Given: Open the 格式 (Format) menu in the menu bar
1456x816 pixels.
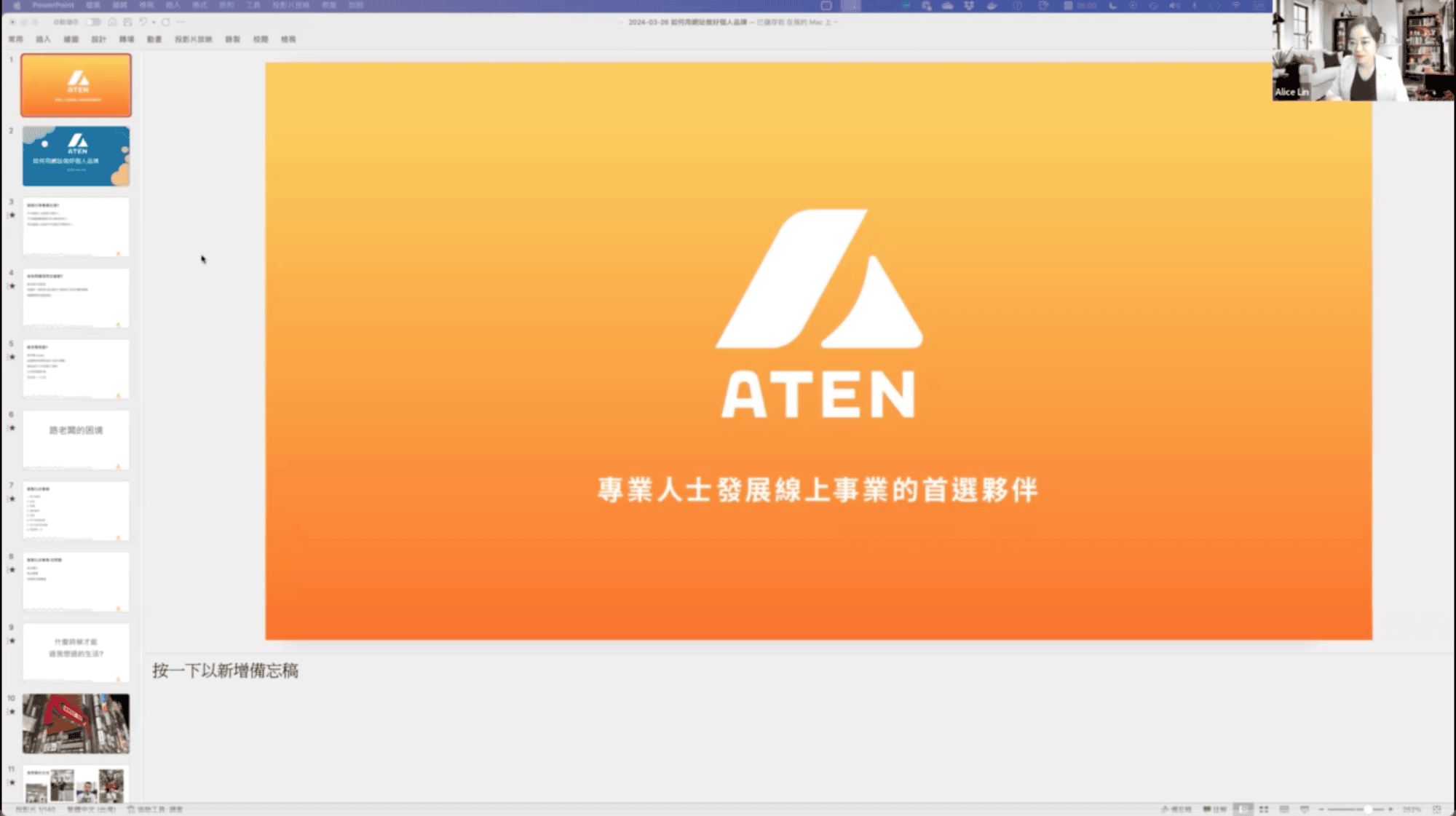Looking at the screenshot, I should (x=199, y=5).
